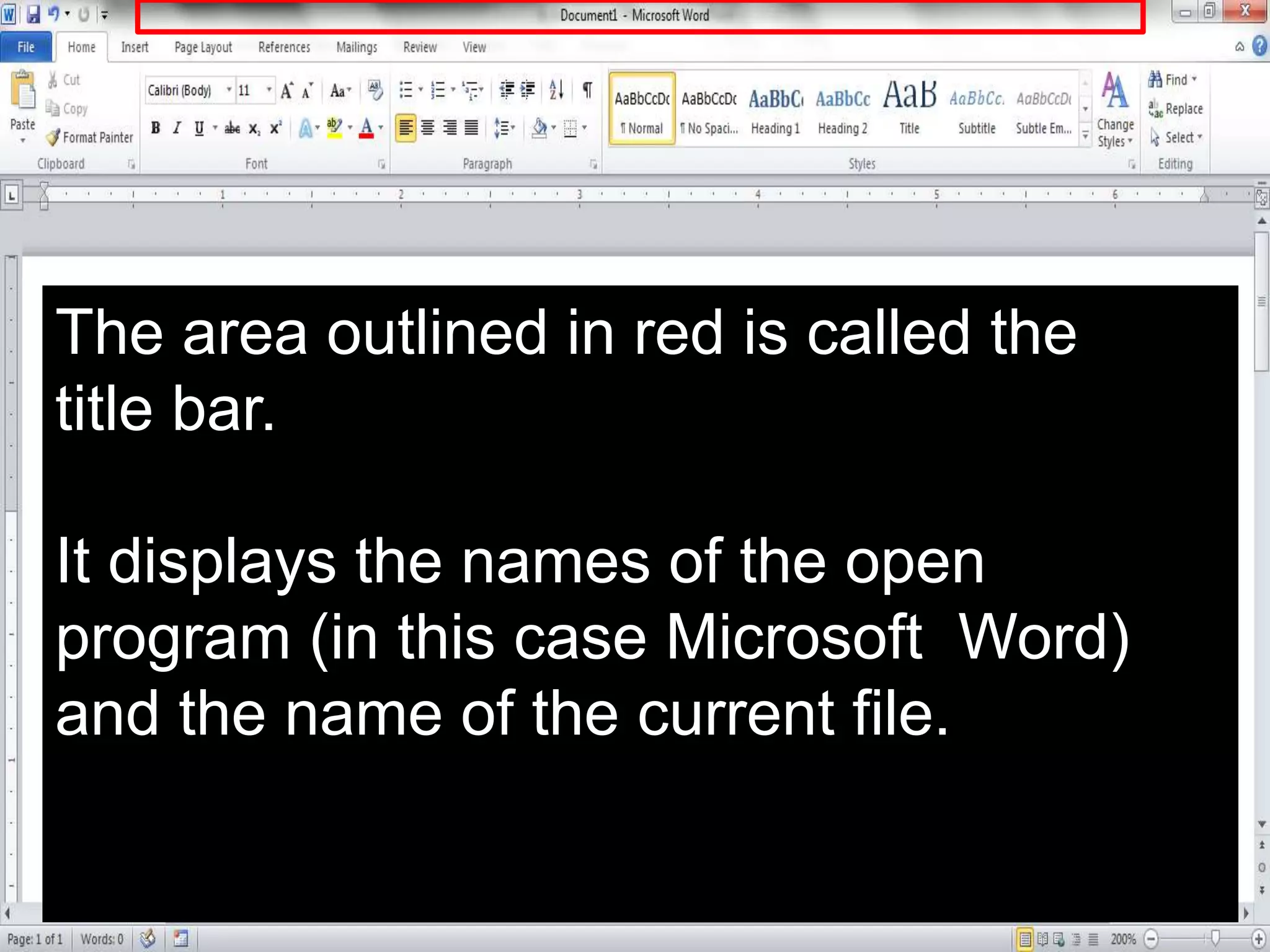Click the Text Effects icon
Image resolution: width=1270 pixels, height=952 pixels.
(x=306, y=128)
